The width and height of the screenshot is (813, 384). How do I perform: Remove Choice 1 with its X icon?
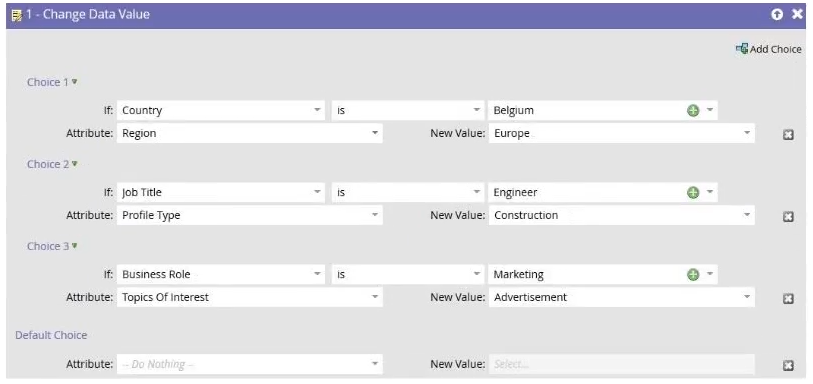point(788,135)
